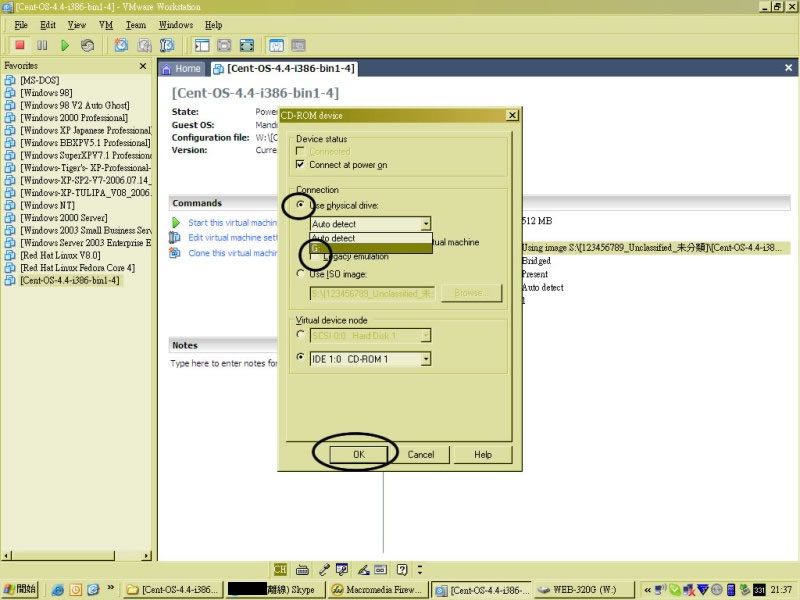
Task: Click the icon next to Clone this virtual machine
Action: coord(175,253)
